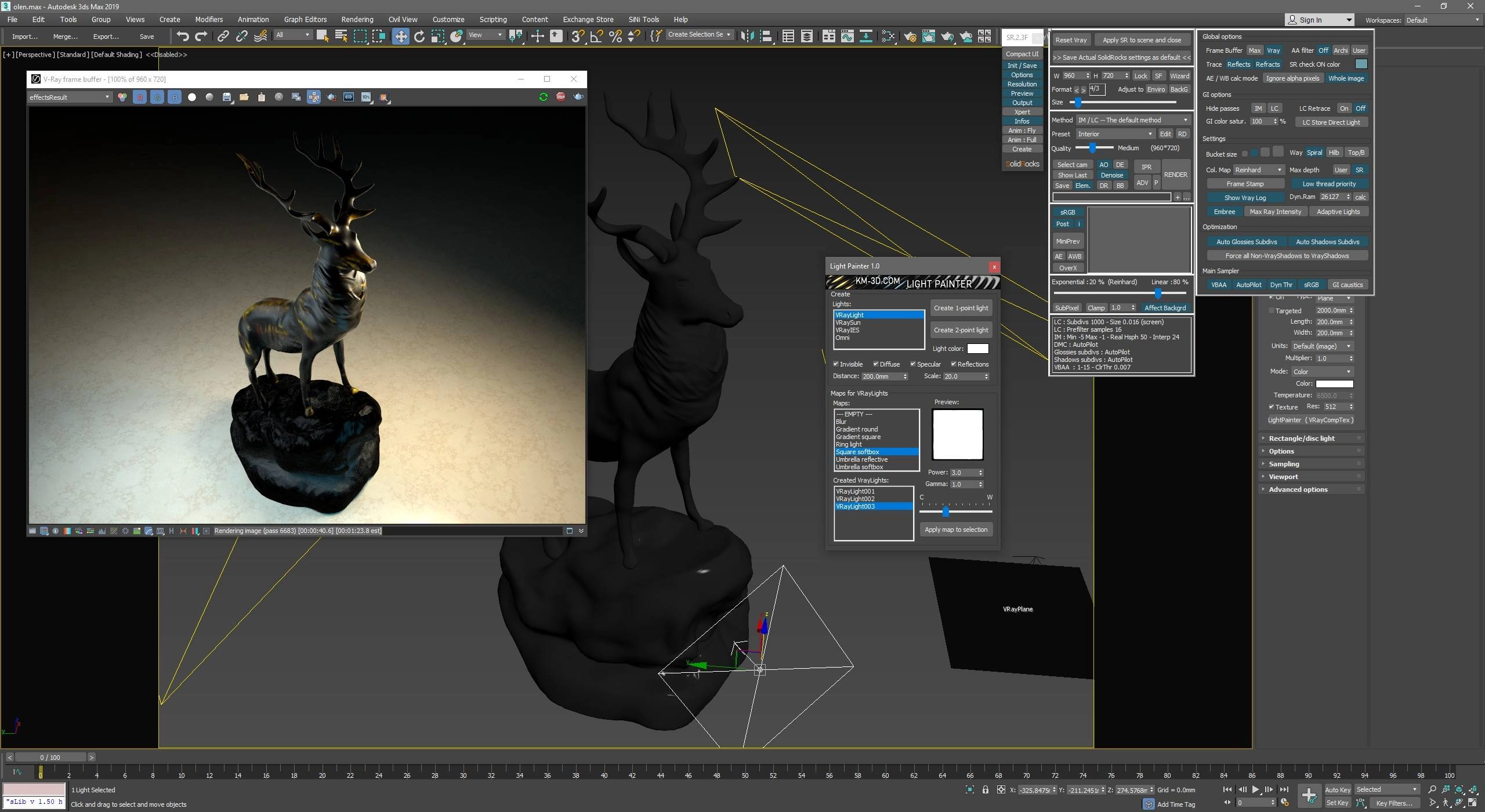Activate the Select and Scale tool
Screen dimensions: 1485x812
pyautogui.click(x=438, y=36)
